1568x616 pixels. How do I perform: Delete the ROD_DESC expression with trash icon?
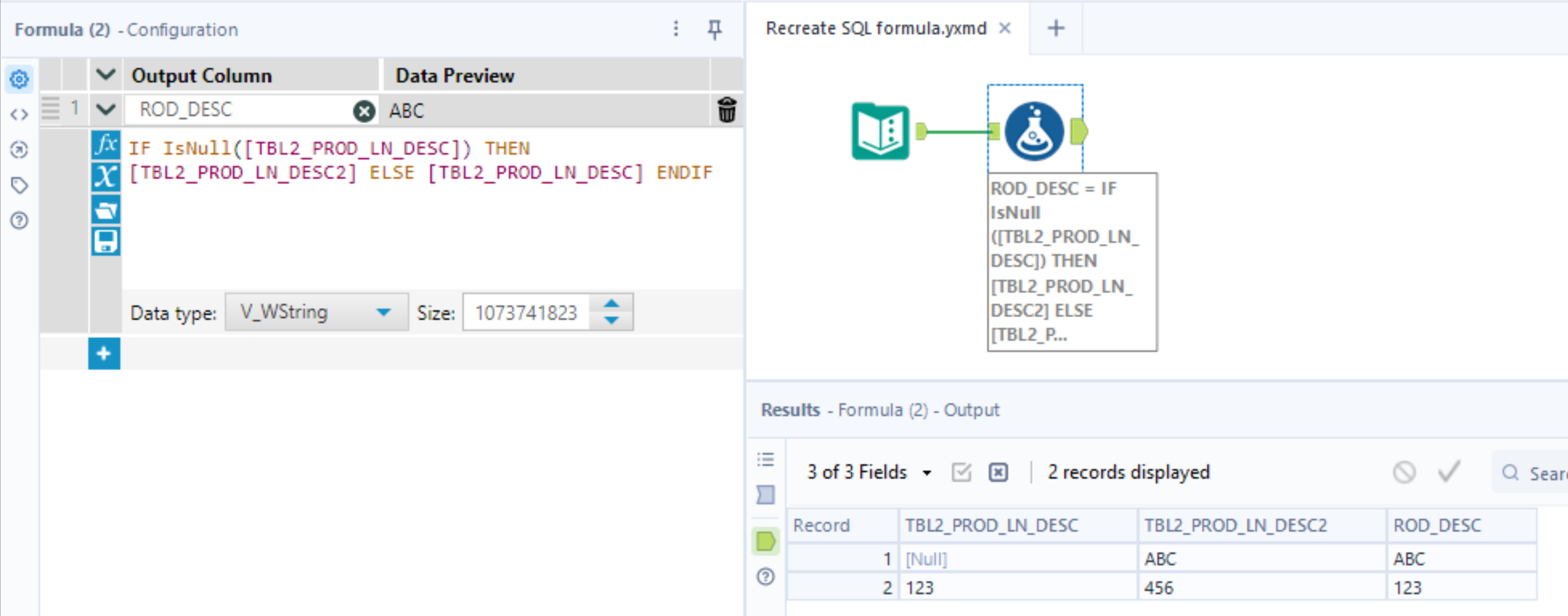(x=727, y=110)
